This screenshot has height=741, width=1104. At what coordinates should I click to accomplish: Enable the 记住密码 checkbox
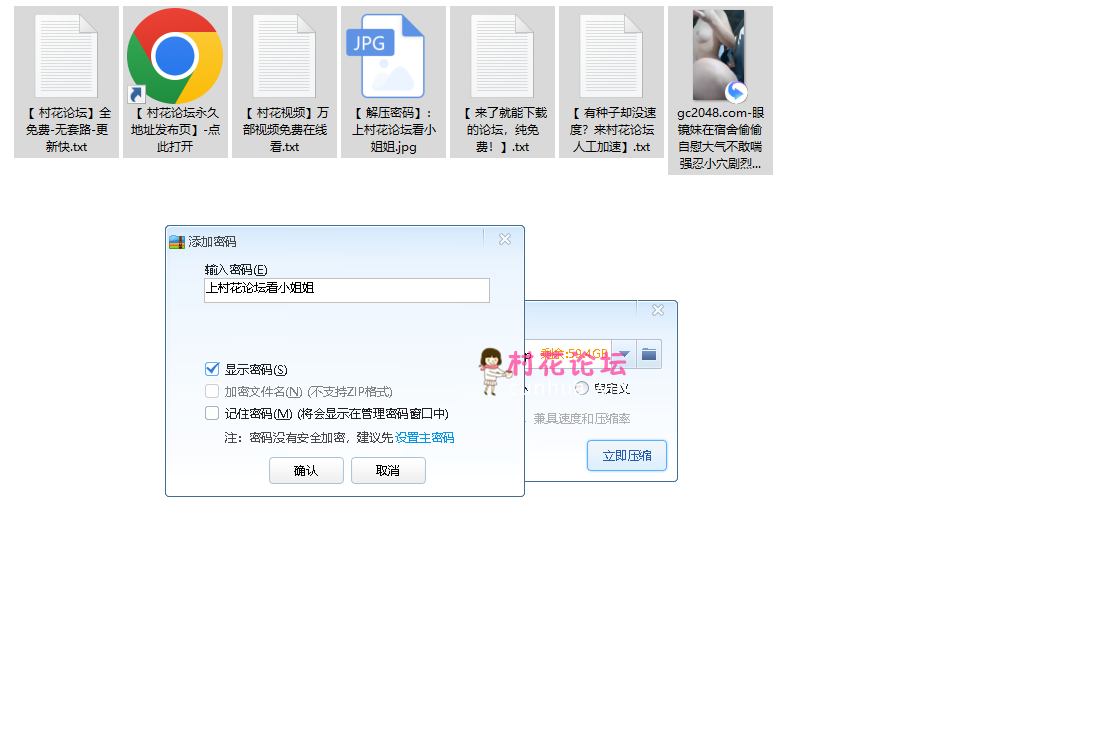pos(212,412)
